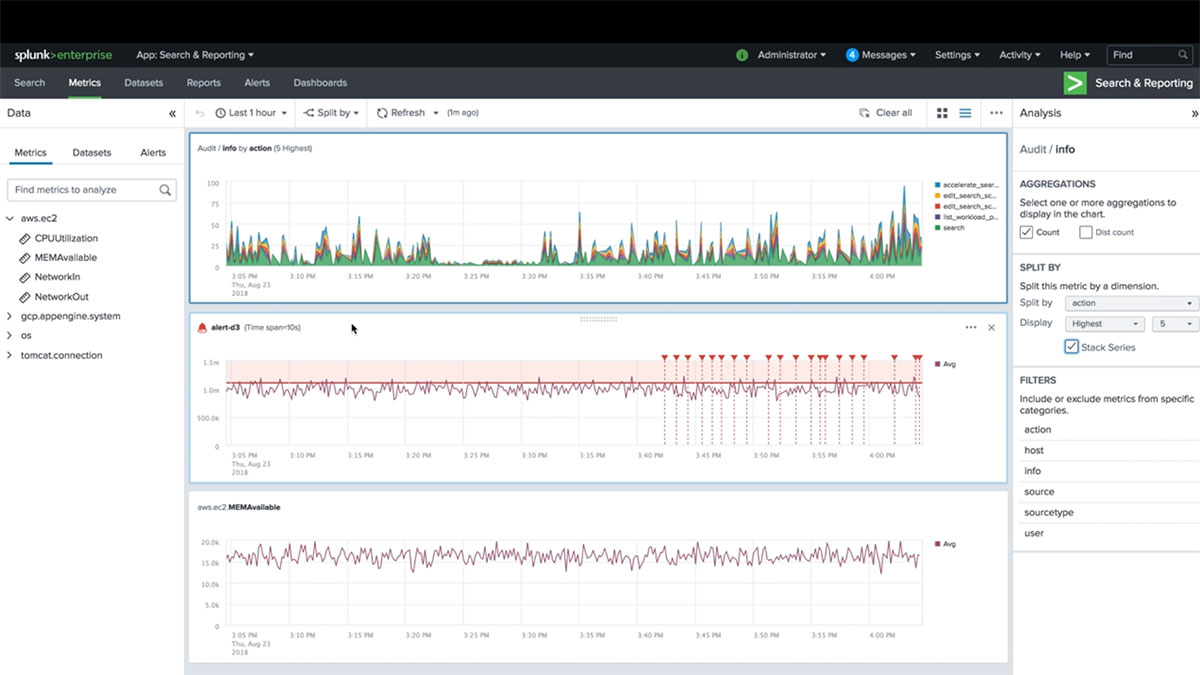Open the toolbar more options ellipsis
This screenshot has height=675, width=1200.
pyautogui.click(x=996, y=113)
